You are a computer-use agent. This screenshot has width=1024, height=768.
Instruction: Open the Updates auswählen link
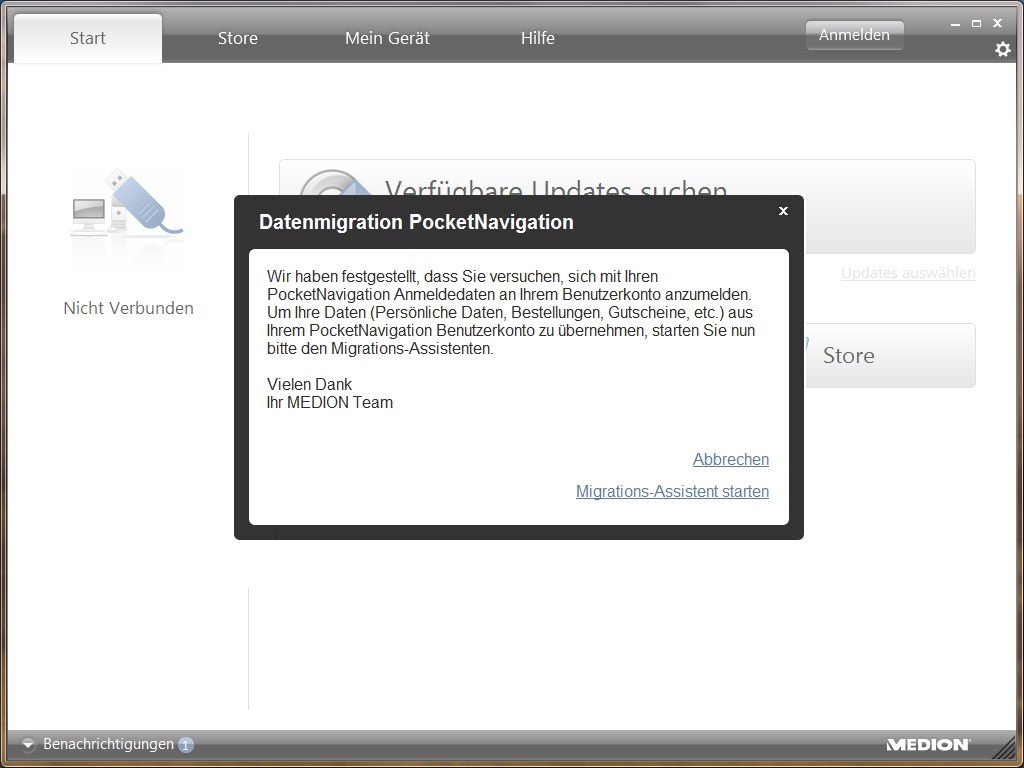pos(907,273)
